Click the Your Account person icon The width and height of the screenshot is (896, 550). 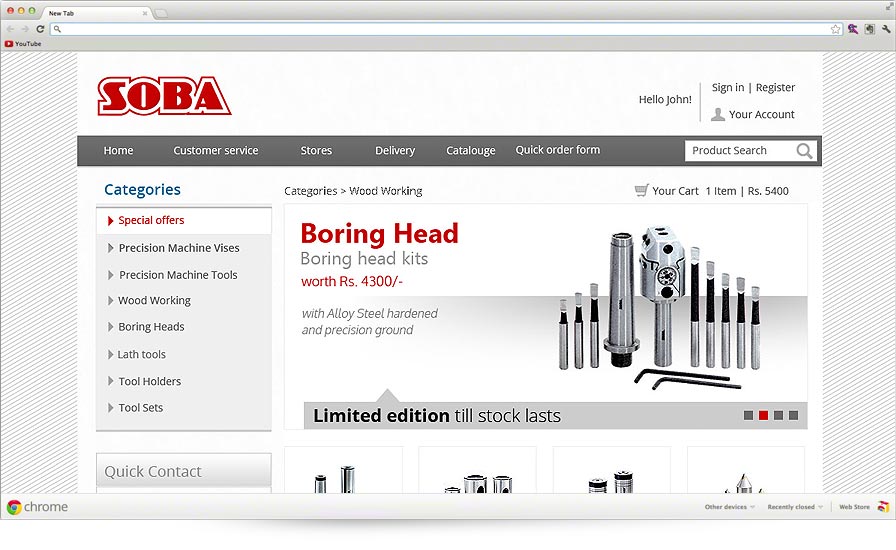tap(717, 115)
